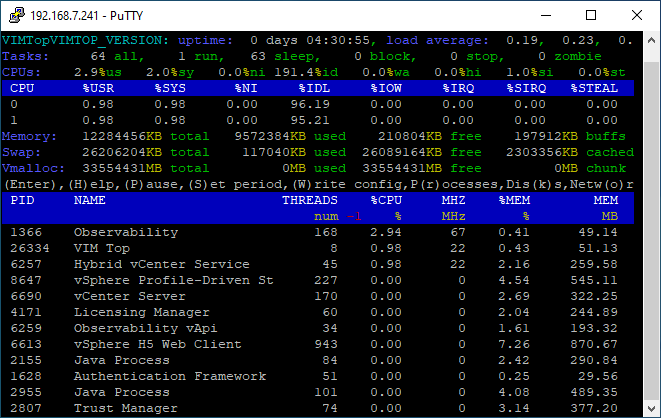
Task: Click the Tasks label
Action: [x=26, y=56]
